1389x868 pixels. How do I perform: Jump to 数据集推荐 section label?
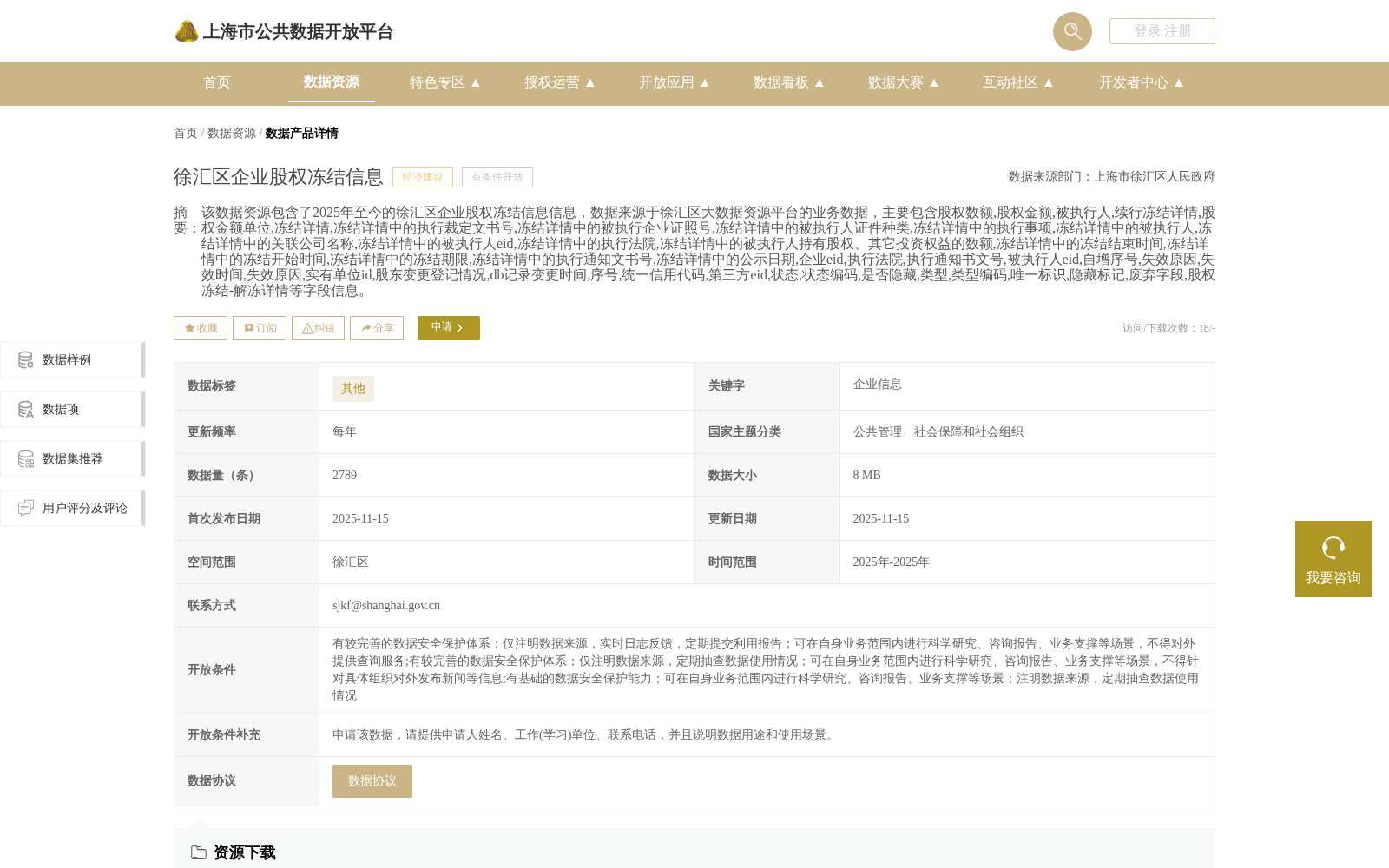click(x=73, y=459)
